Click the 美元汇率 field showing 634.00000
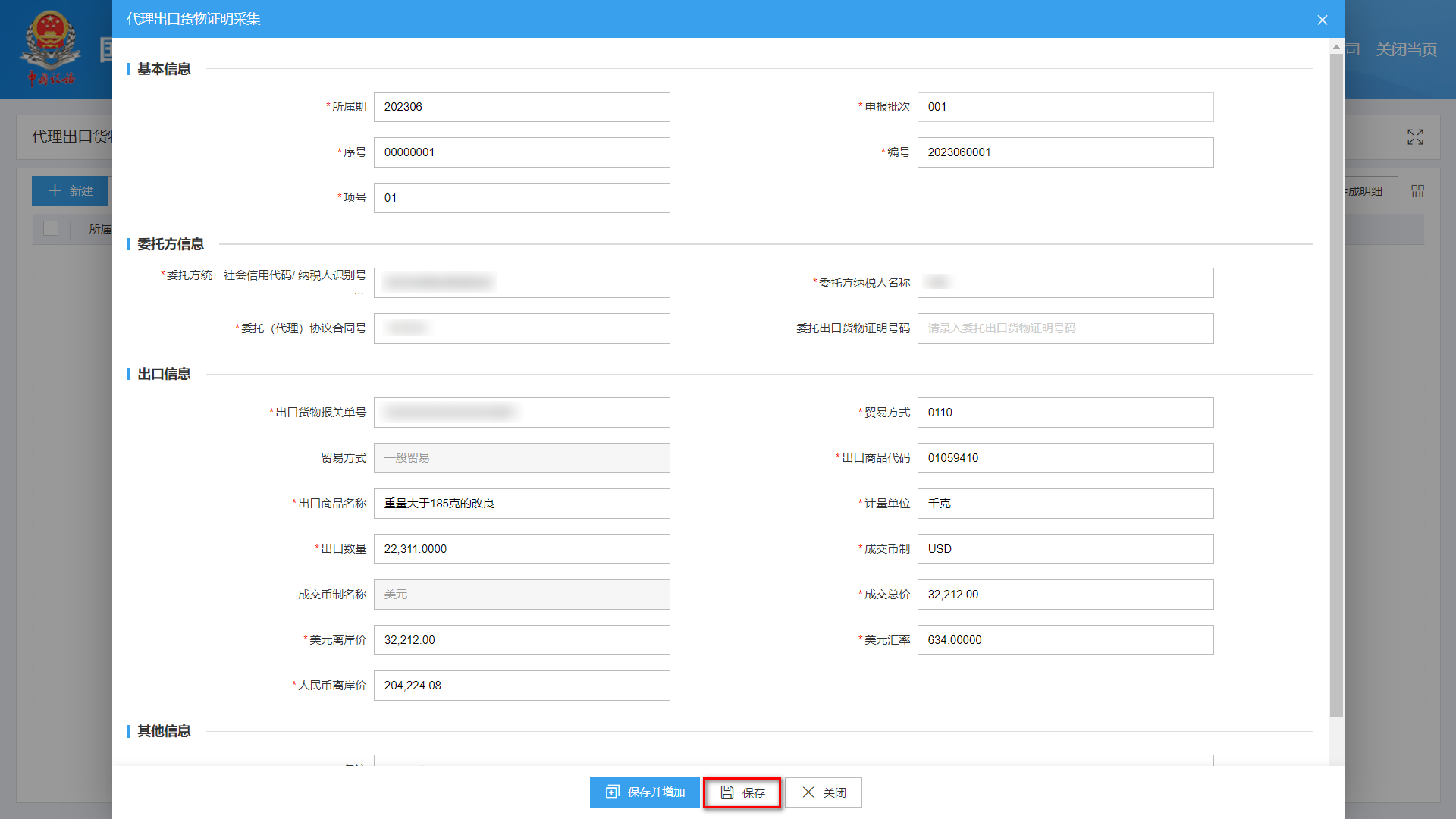This screenshot has width=1456, height=819. [1065, 640]
